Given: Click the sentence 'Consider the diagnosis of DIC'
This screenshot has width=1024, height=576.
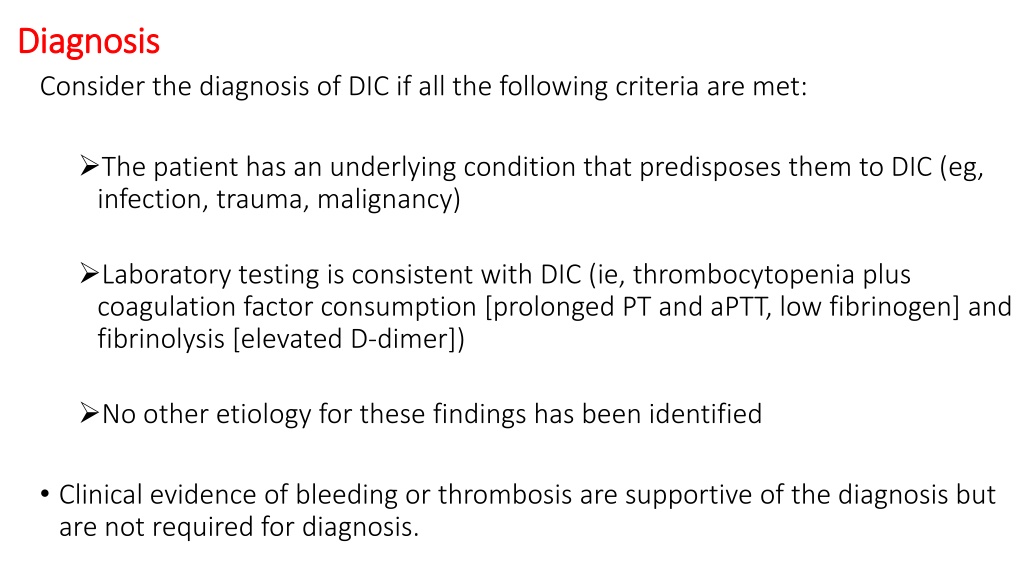Looking at the screenshot, I should point(423,86).
